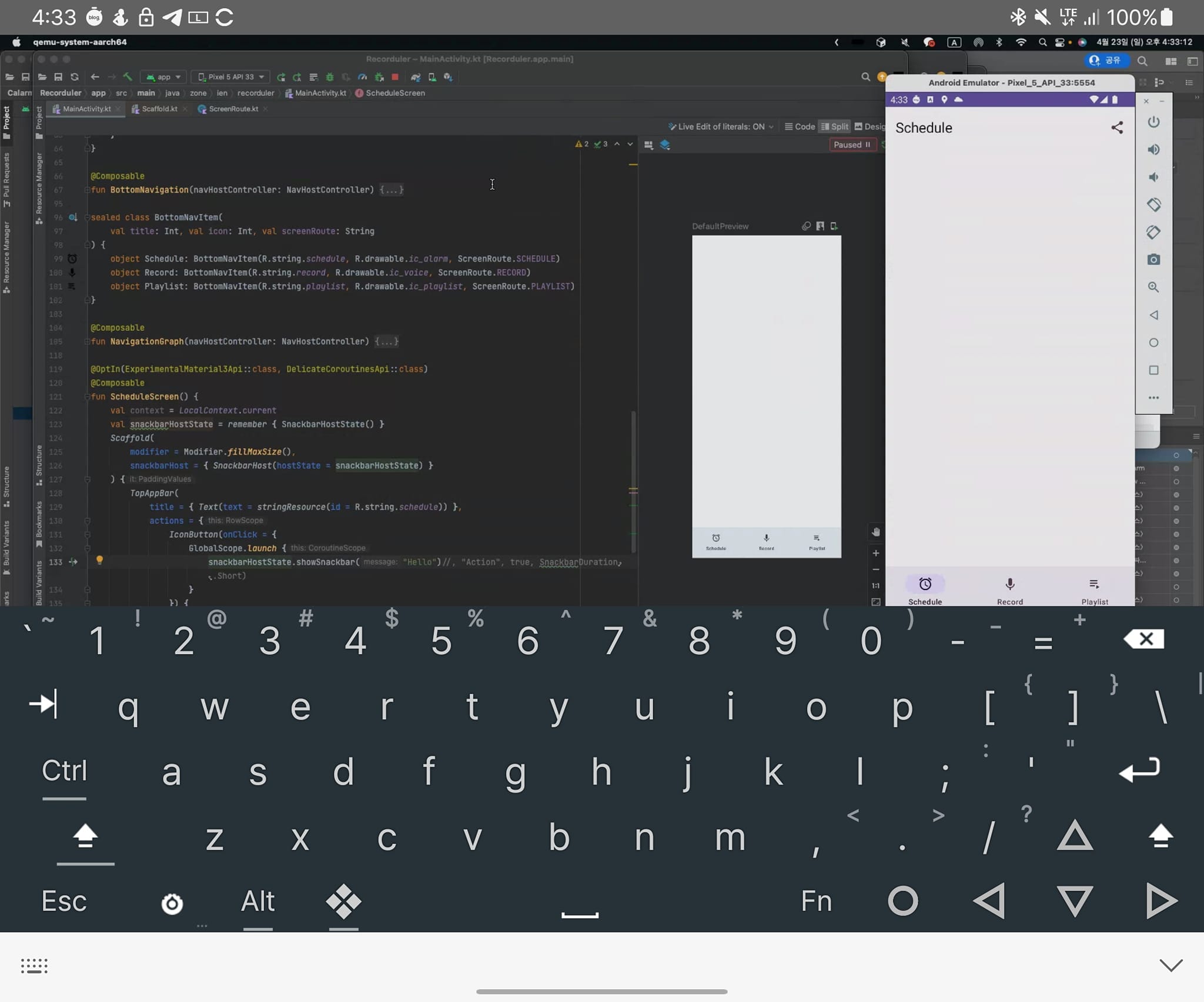Switch the editor to Code view mode
The image size is (1204, 1002).
click(800, 126)
